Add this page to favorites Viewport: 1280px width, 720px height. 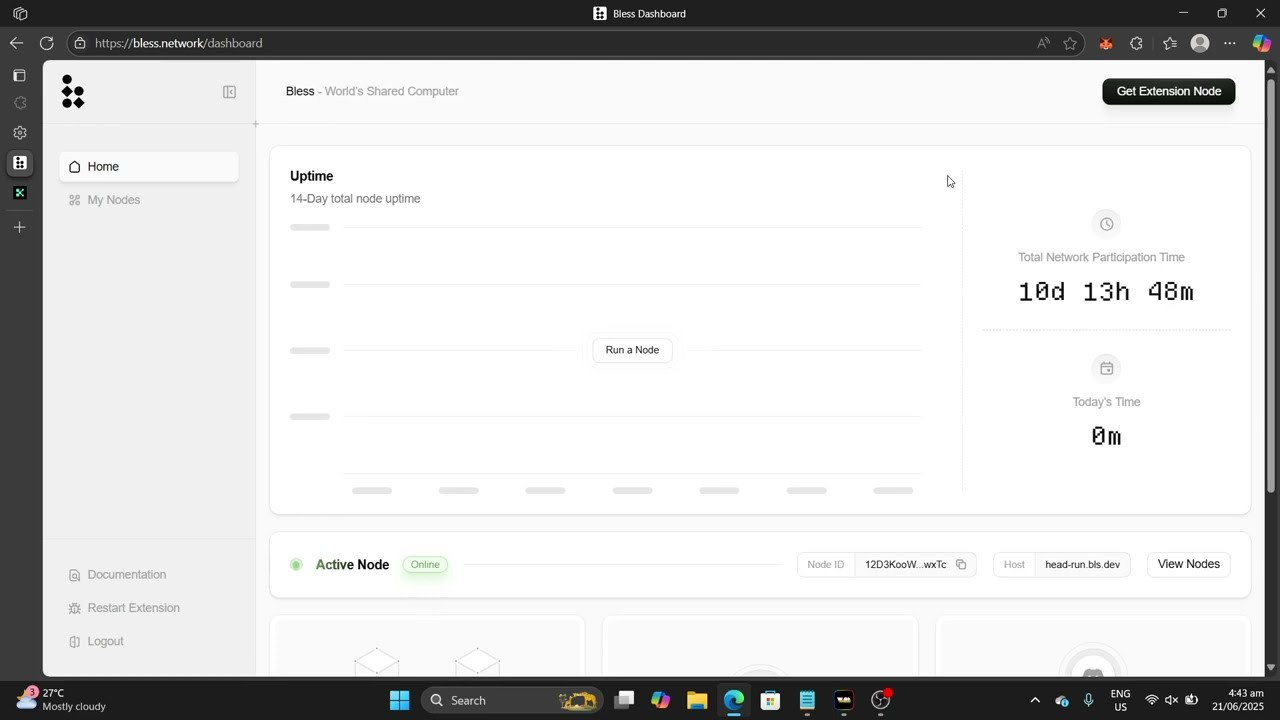click(x=1070, y=43)
